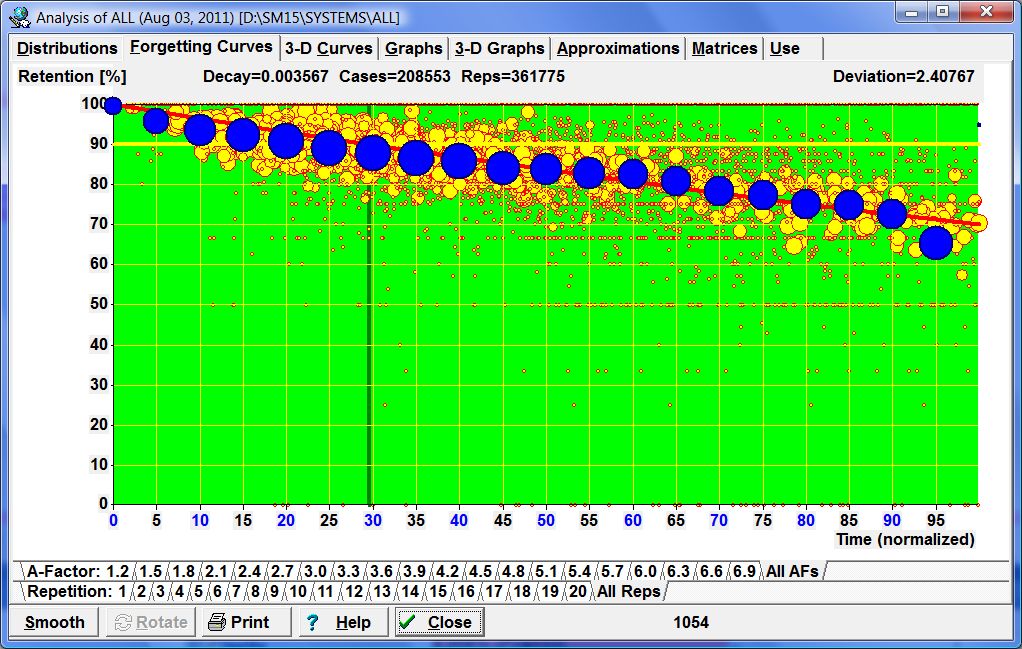Image resolution: width=1022 pixels, height=649 pixels.
Task: Switch to the Graphs tab
Action: click(413, 48)
